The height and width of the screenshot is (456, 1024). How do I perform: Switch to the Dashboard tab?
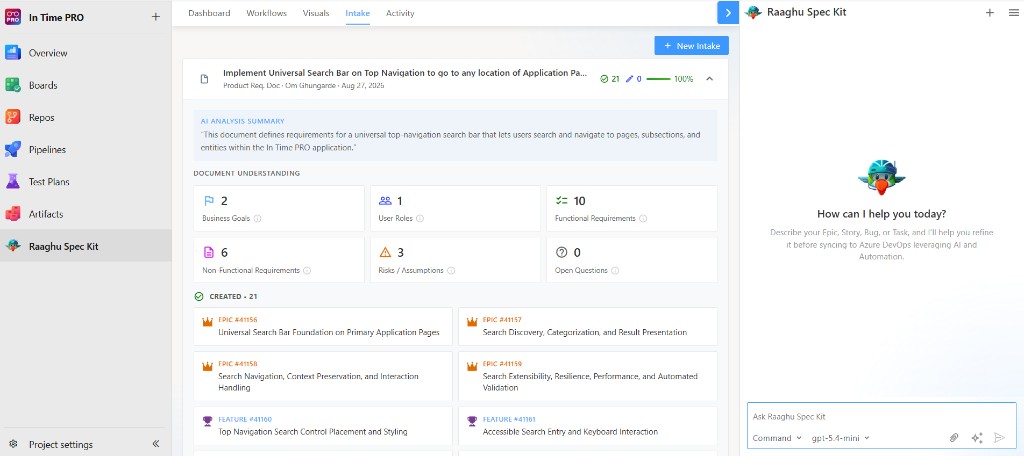tap(209, 13)
